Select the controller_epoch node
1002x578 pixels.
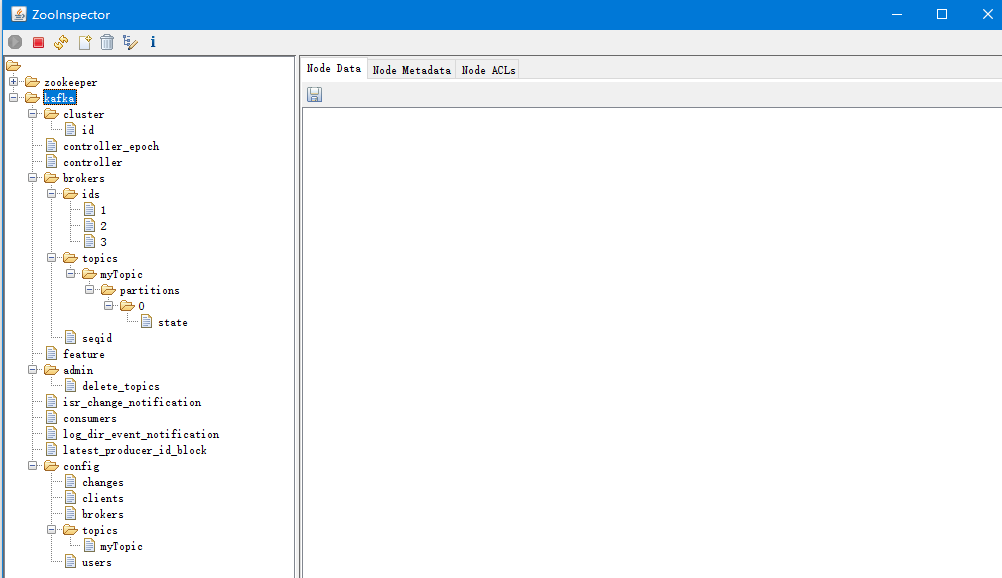tap(110, 146)
